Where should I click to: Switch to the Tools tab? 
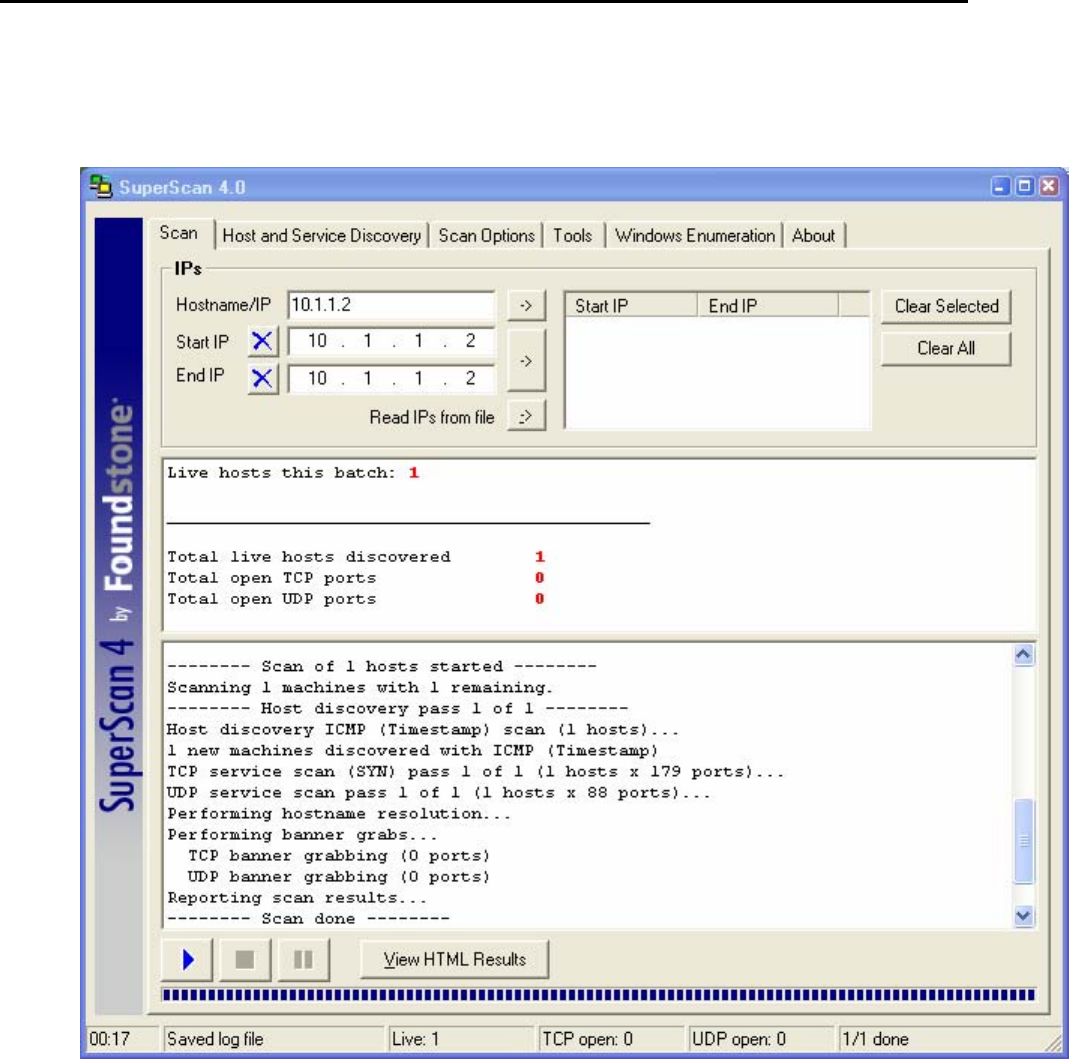tap(573, 236)
